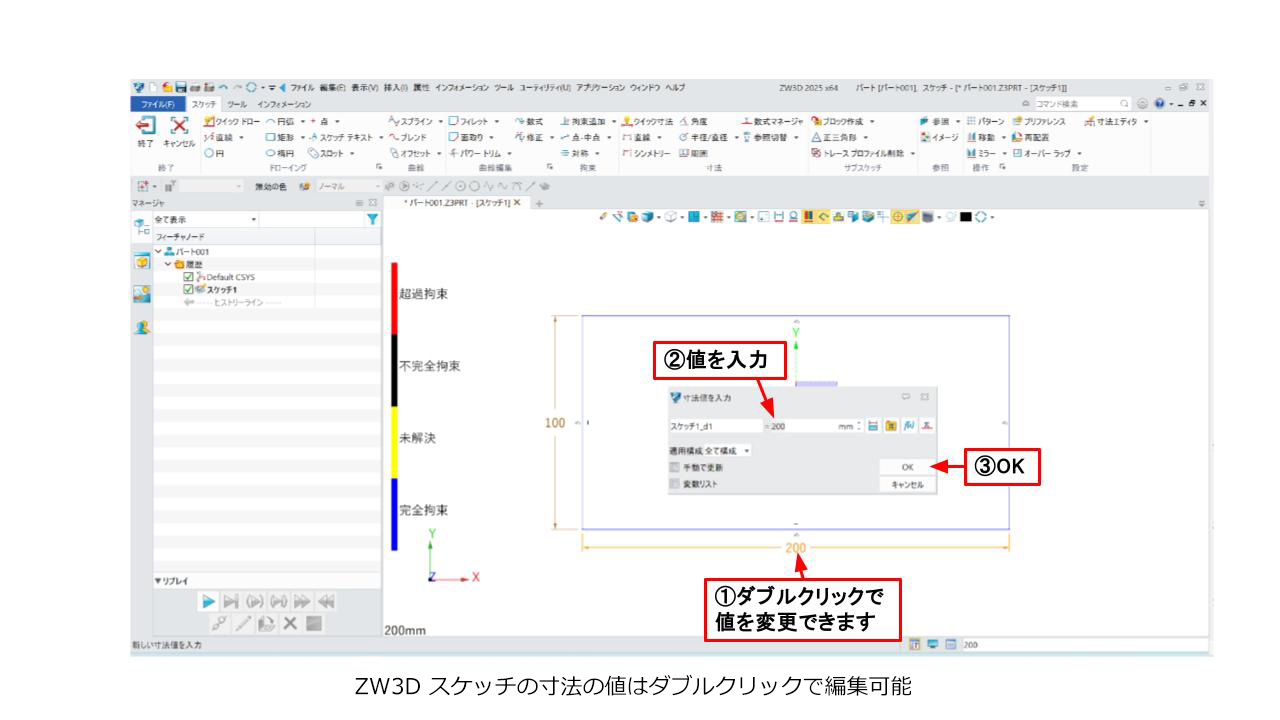Collapse the リプレイ panel expander

(157, 581)
